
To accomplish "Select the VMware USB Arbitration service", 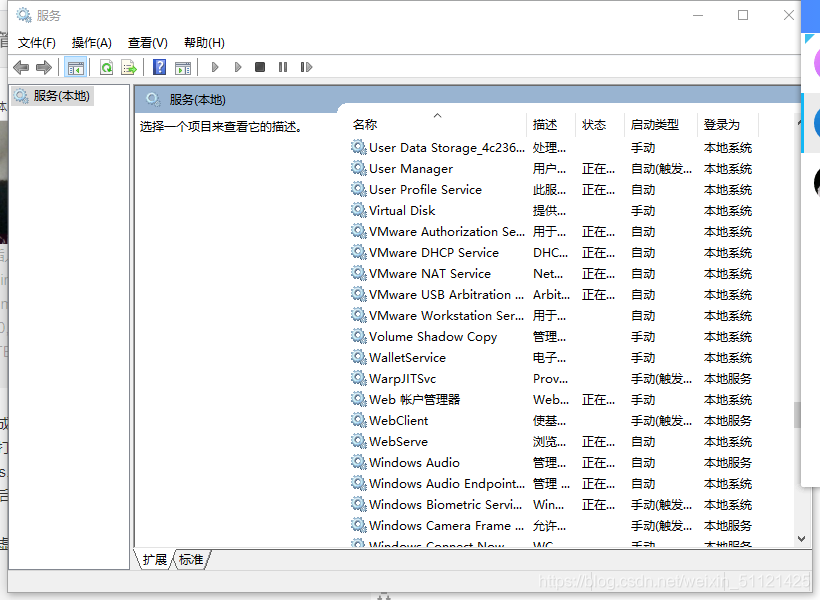I will pyautogui.click(x=446, y=295).
